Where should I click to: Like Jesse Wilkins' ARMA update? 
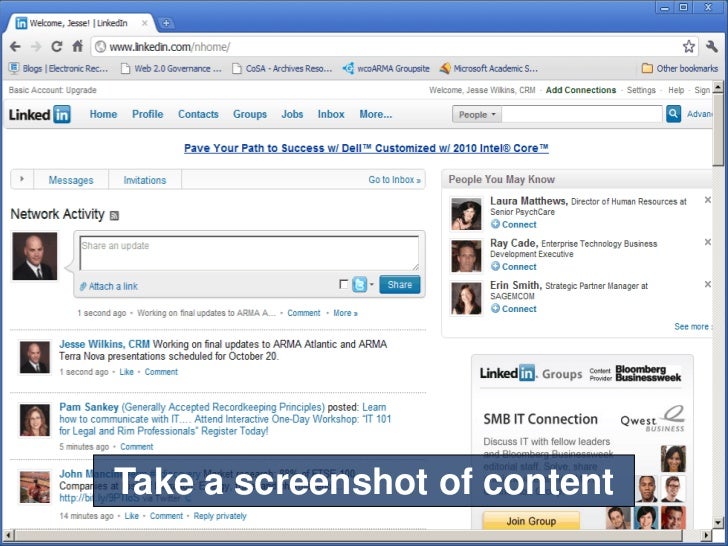[126, 372]
